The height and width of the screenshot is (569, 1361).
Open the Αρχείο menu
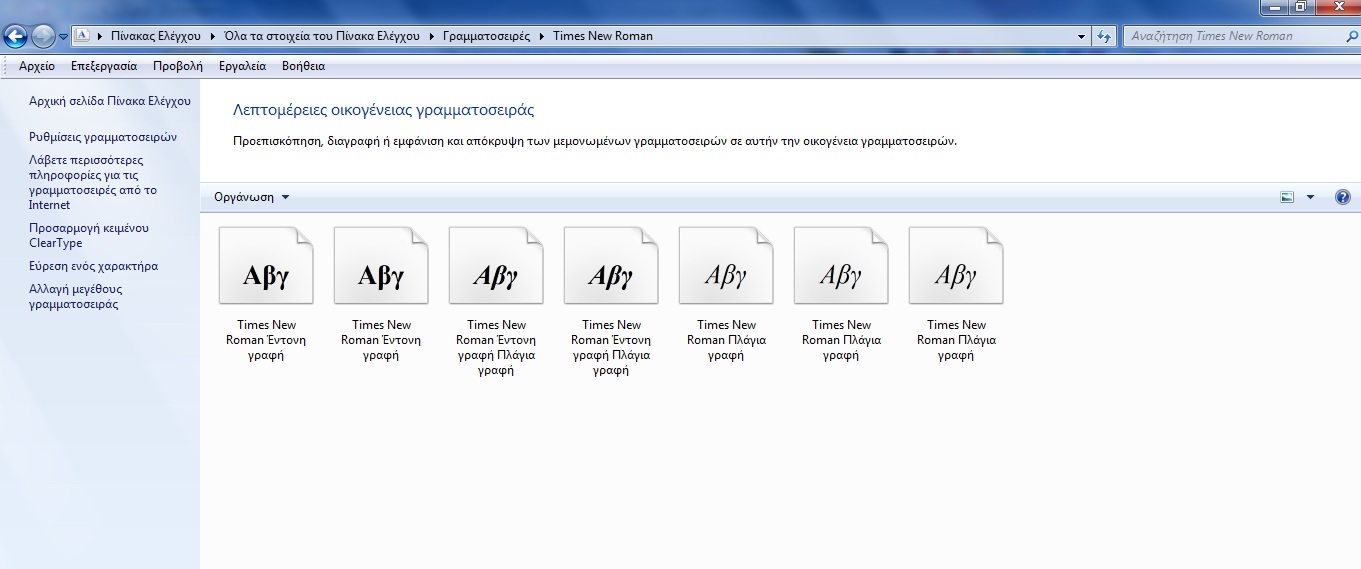coord(37,66)
